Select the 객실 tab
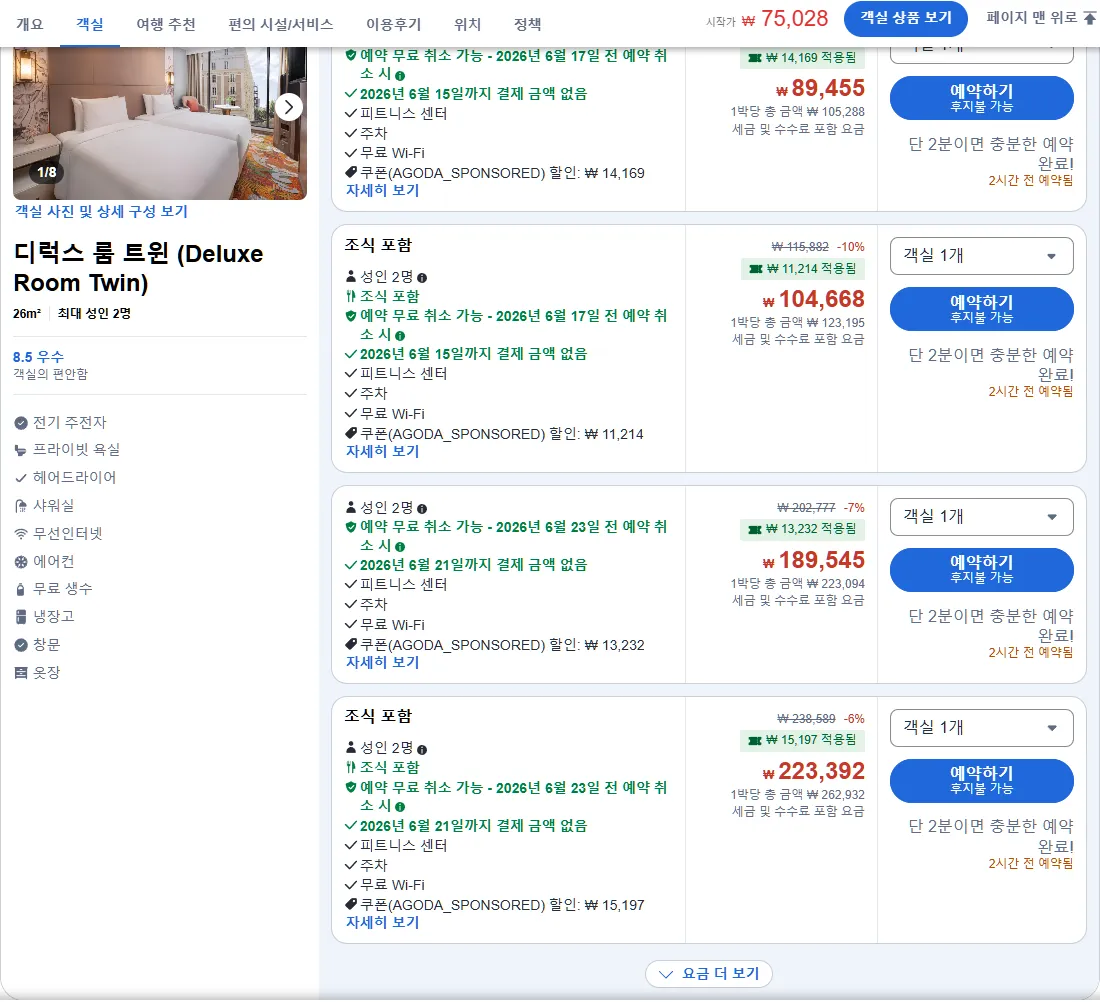The image size is (1100, 1002). tap(90, 24)
